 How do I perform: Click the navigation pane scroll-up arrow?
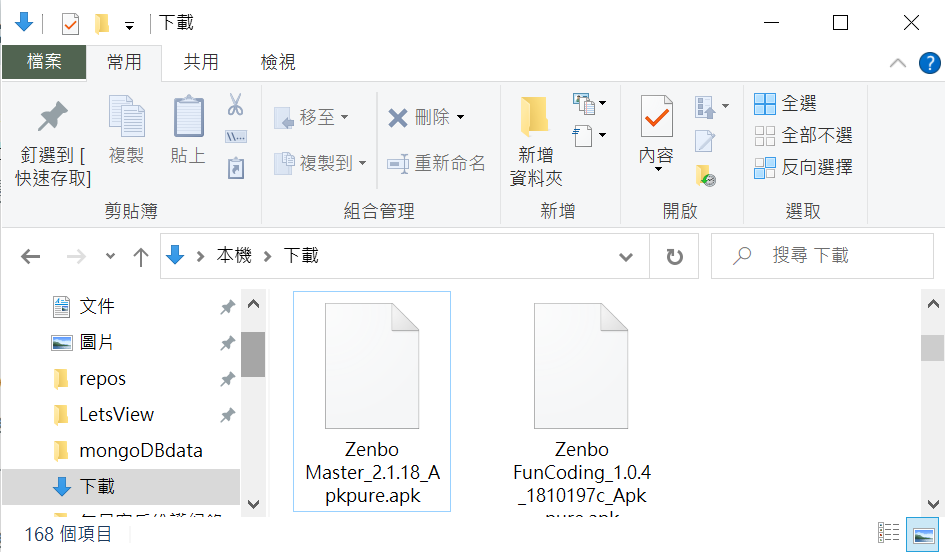pos(253,304)
